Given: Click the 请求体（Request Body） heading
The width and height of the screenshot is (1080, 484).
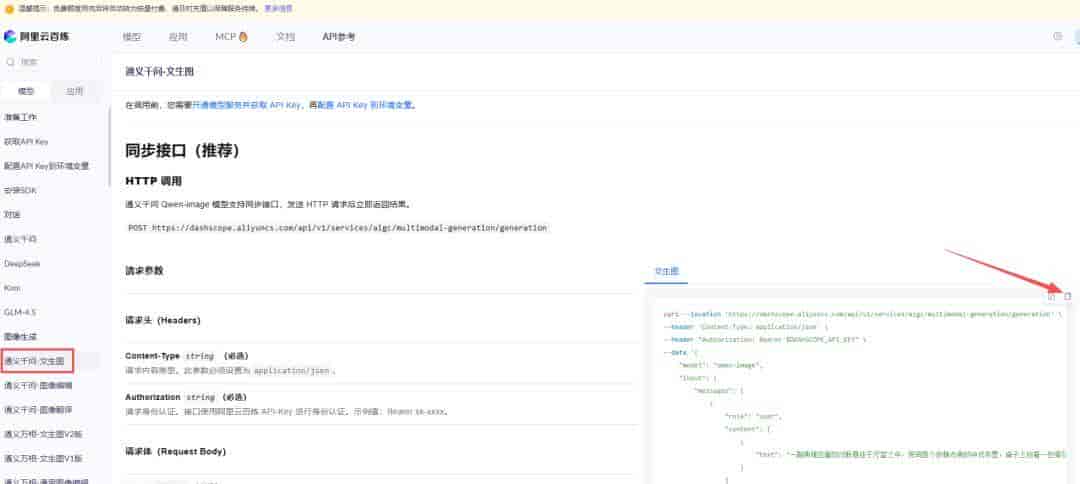Looking at the screenshot, I should [x=175, y=452].
